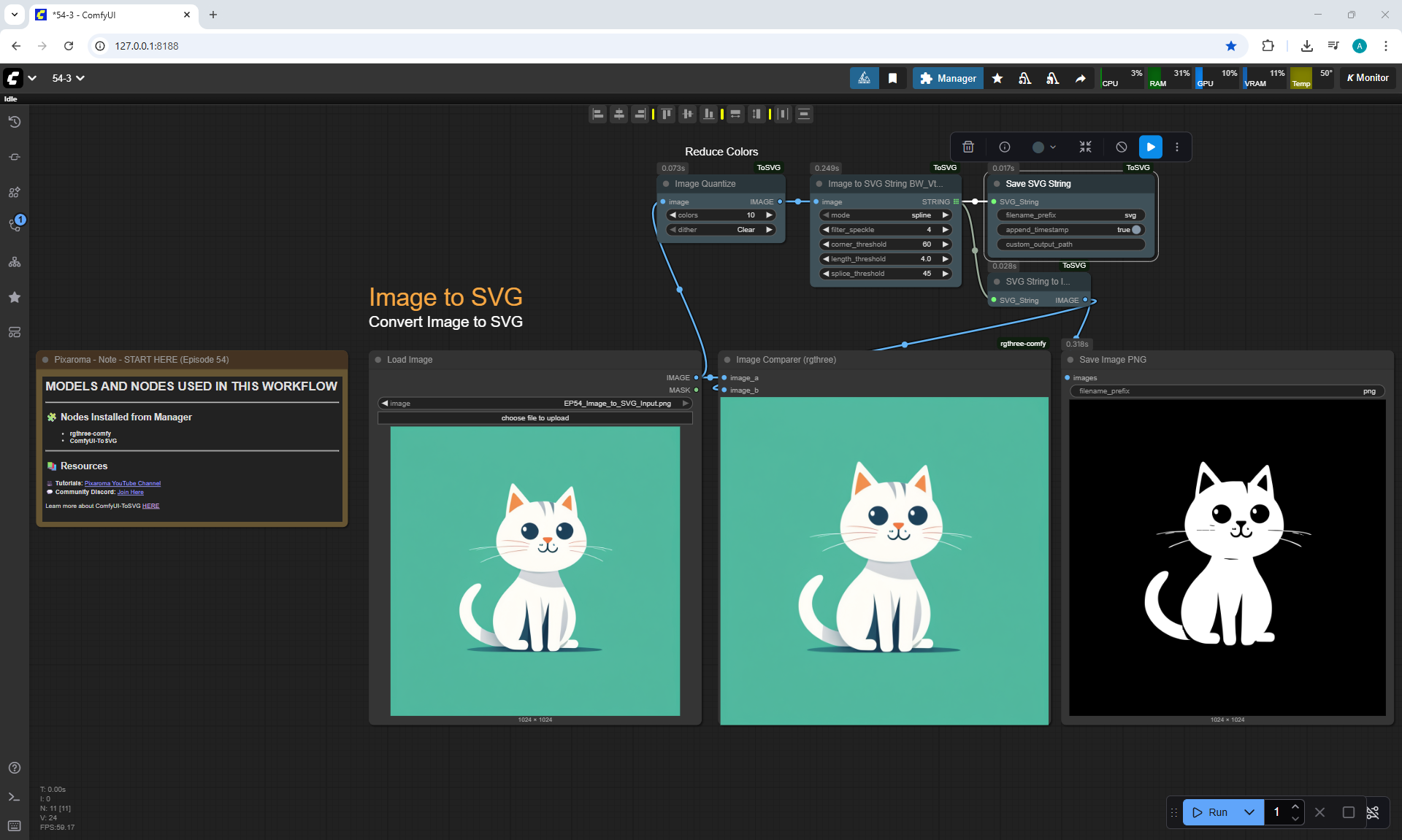
Task: Expand the Run button options arrow
Action: [1249, 812]
